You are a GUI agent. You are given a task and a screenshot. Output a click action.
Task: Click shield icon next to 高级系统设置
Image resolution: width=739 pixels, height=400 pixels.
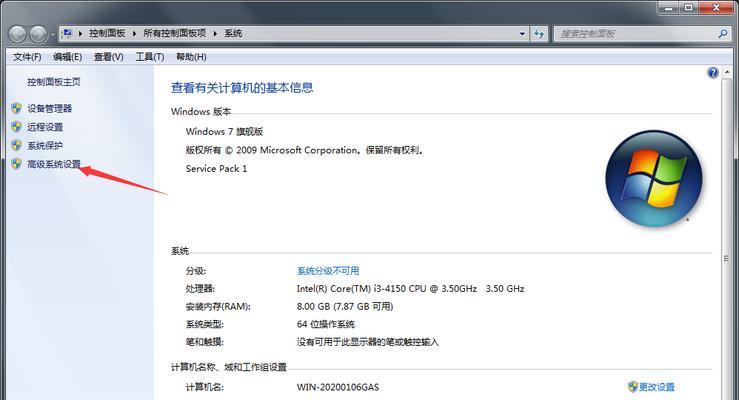click(16, 164)
